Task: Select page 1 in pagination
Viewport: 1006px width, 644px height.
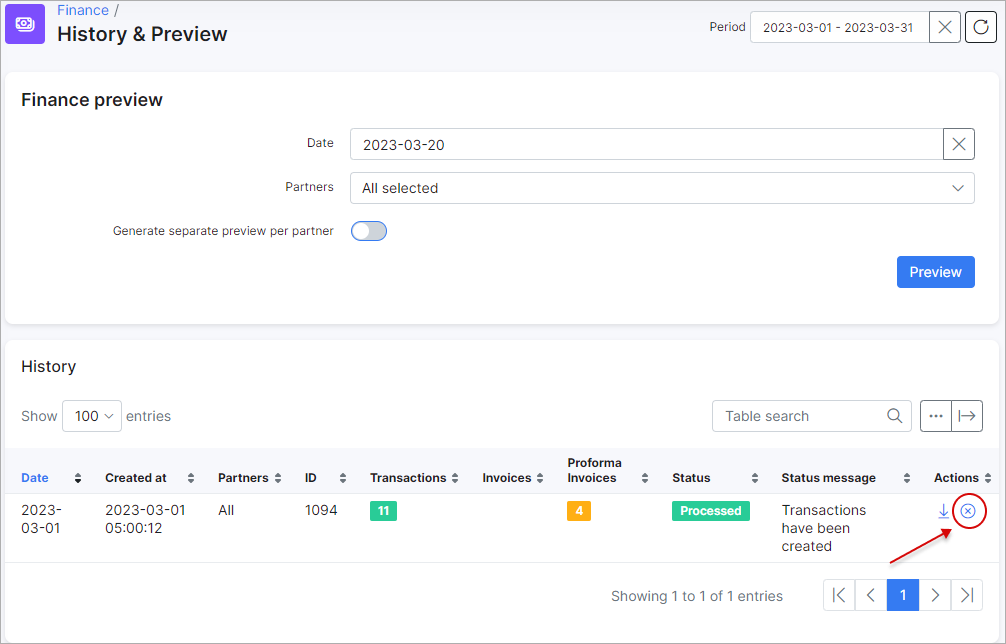Action: [x=902, y=595]
